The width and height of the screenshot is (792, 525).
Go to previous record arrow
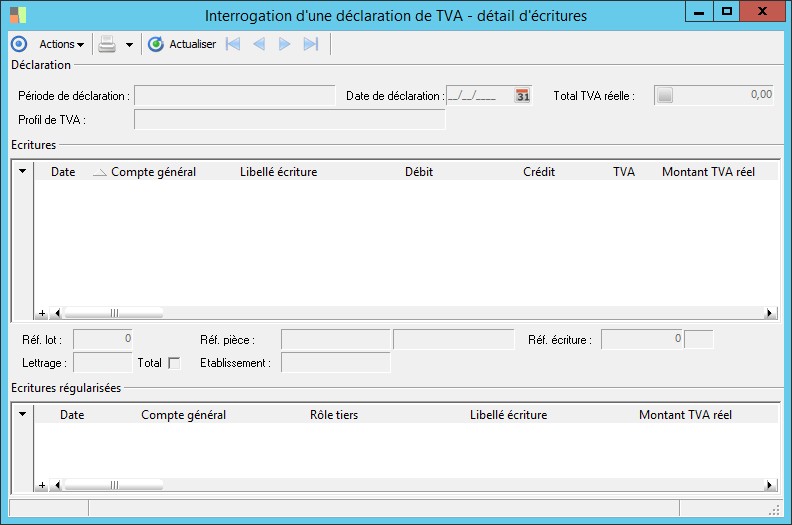pos(259,44)
